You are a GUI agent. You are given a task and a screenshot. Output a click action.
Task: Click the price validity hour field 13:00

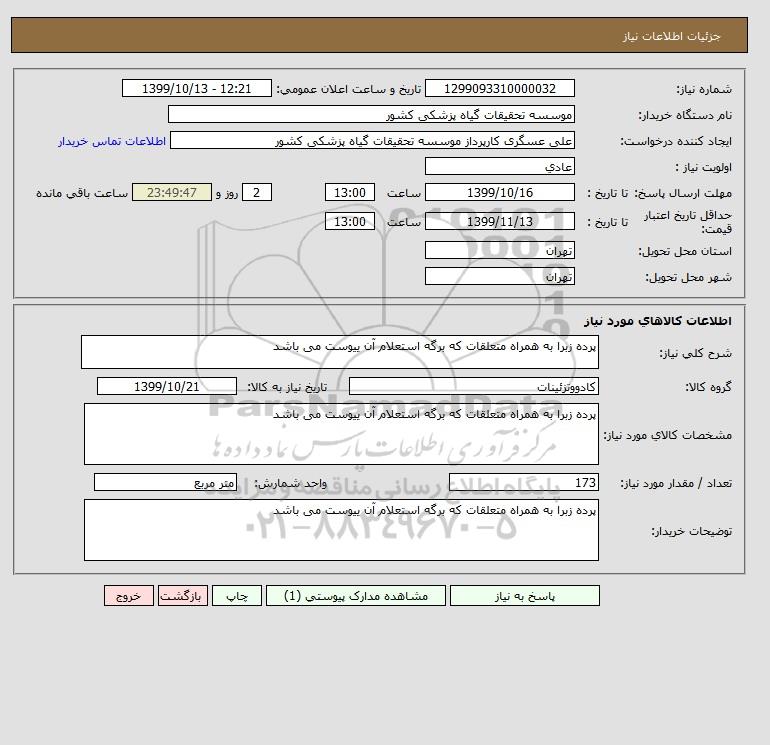click(x=350, y=221)
